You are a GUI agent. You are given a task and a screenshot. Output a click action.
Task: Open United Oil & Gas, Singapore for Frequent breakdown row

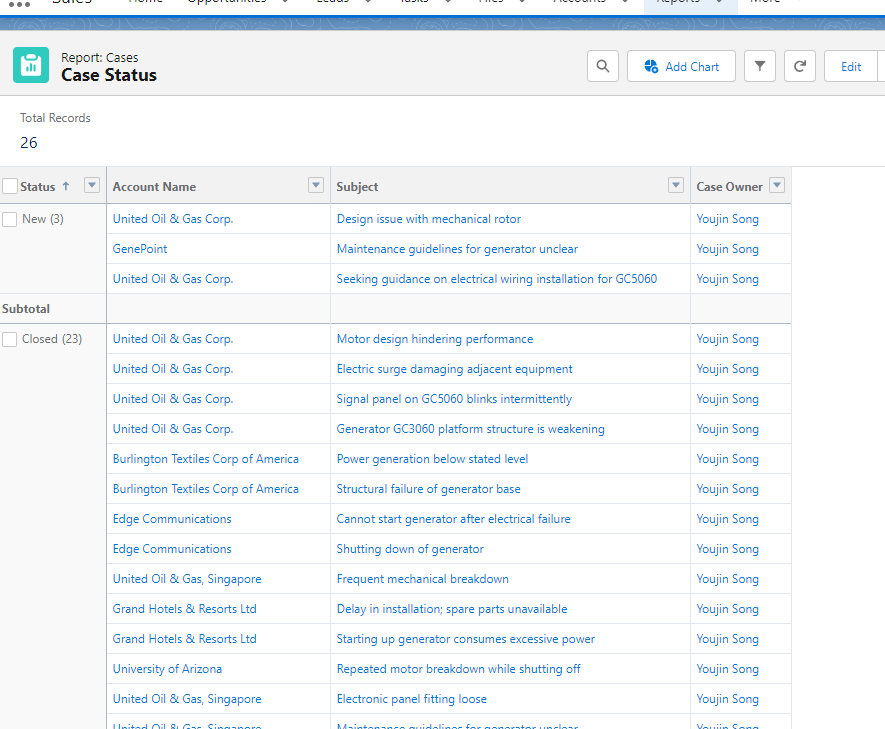(x=187, y=579)
